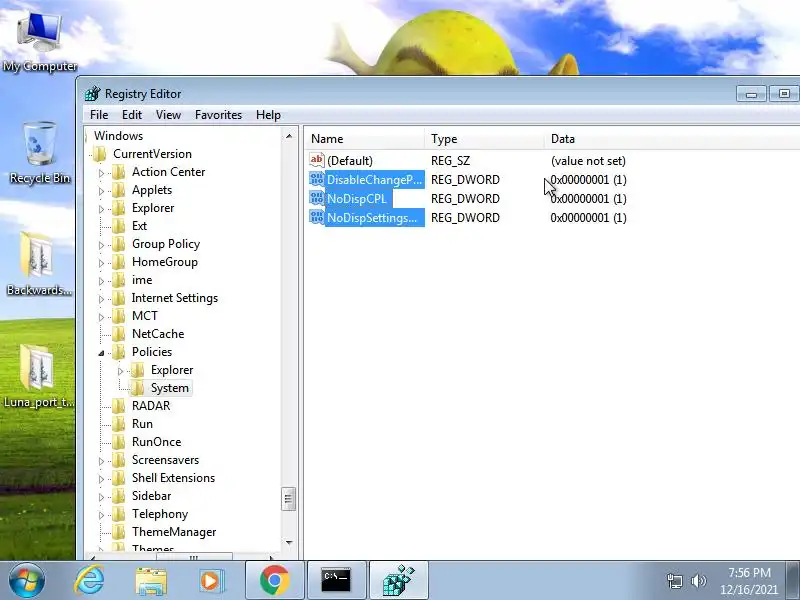This screenshot has height=600, width=800.
Task: Select the Telephony key
Action: pos(160,514)
